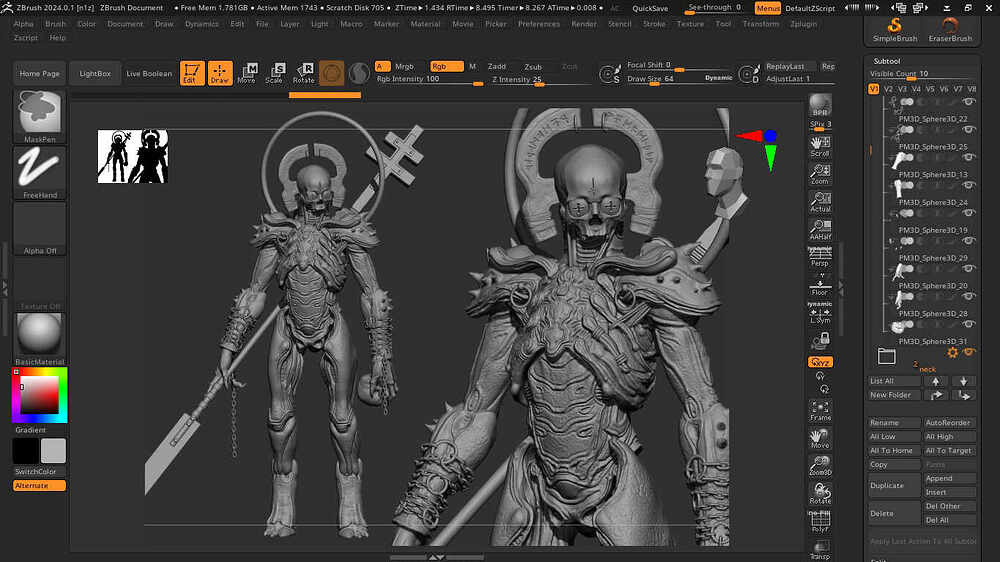This screenshot has width=1000, height=562.
Task: Select the Zoom3D icon
Action: (820, 466)
